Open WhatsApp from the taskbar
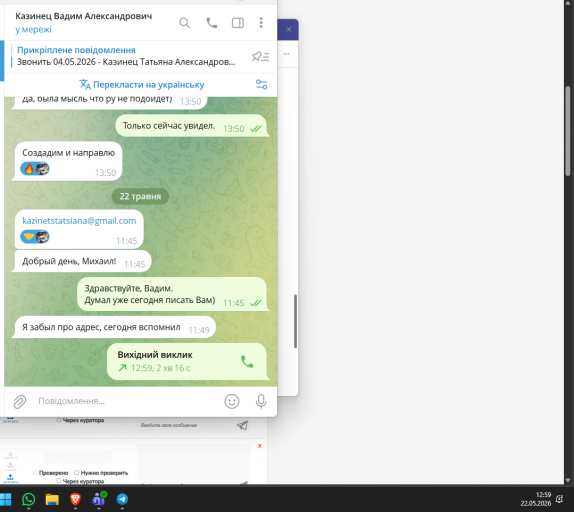Screen dimensions: 574x512 pos(29,499)
